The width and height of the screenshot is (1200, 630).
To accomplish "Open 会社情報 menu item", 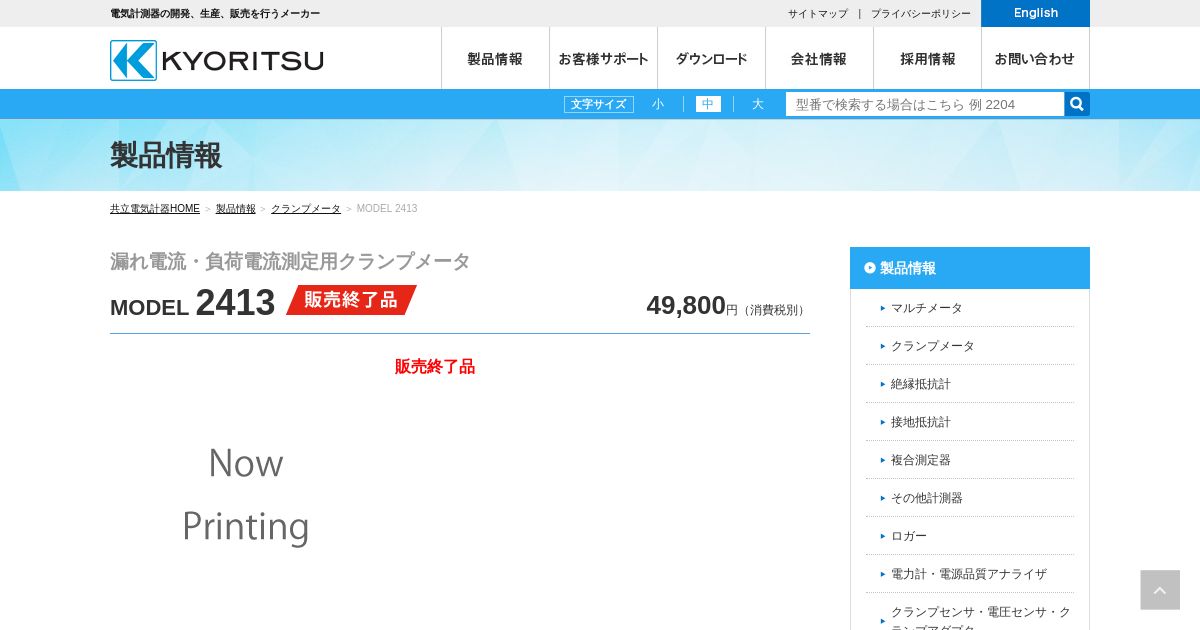I will 819,59.
